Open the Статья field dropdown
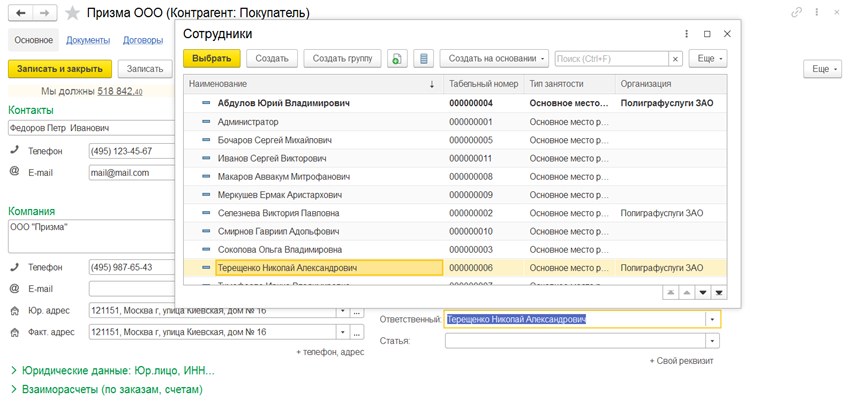Viewport: 850px width, 402px height. (x=712, y=342)
